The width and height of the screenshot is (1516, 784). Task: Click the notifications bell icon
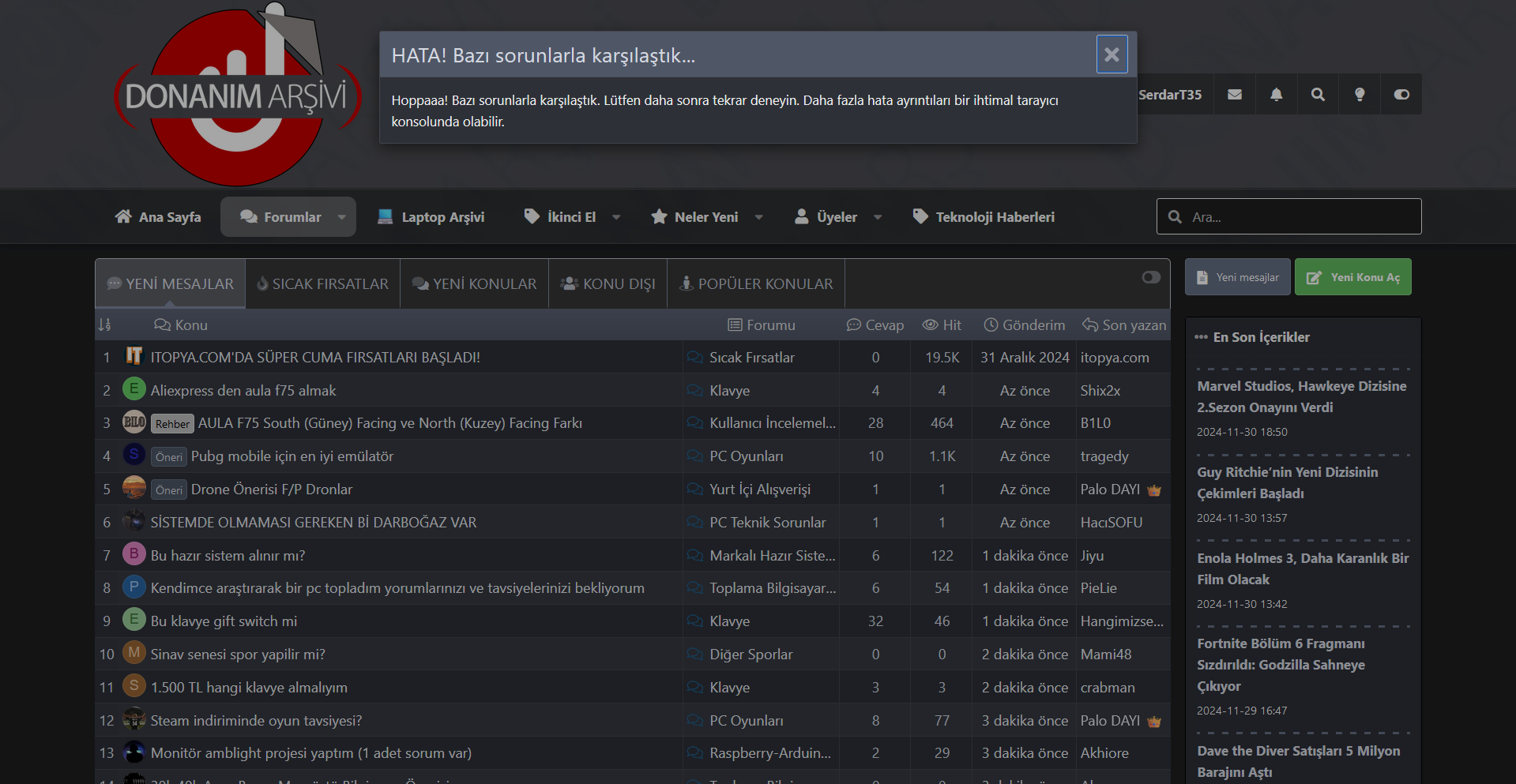[x=1276, y=95]
